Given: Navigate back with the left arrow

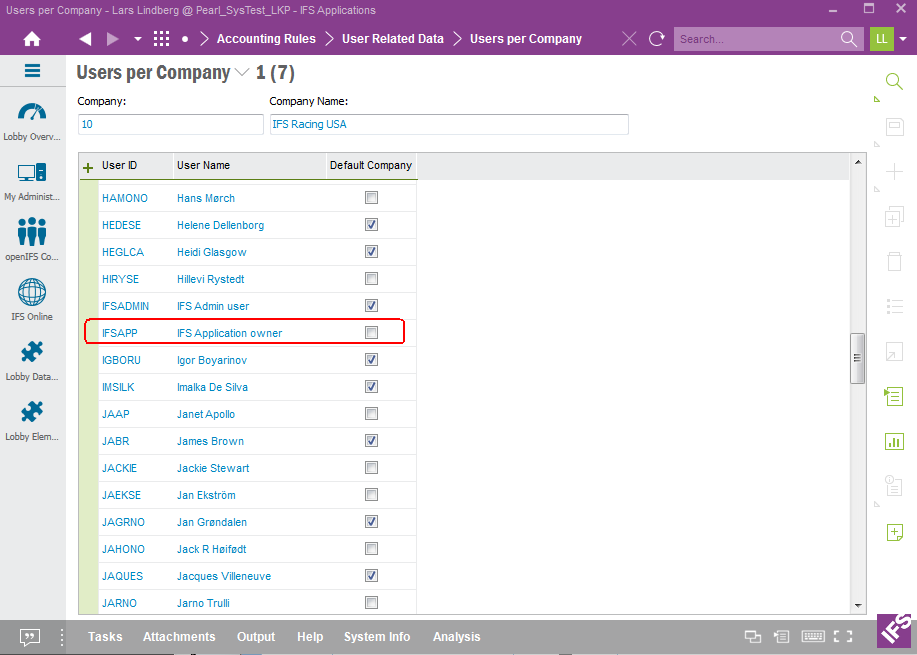Looking at the screenshot, I should [85, 39].
